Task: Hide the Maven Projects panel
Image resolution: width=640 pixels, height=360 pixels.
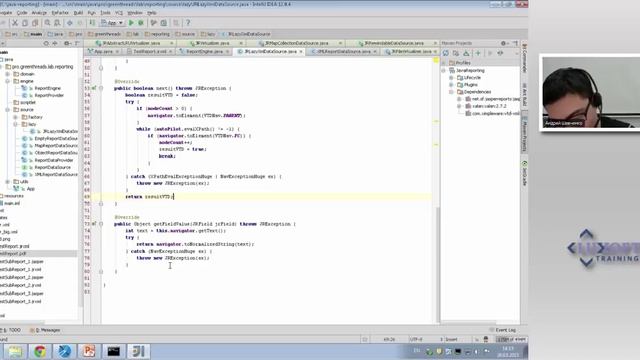Action: click(515, 43)
